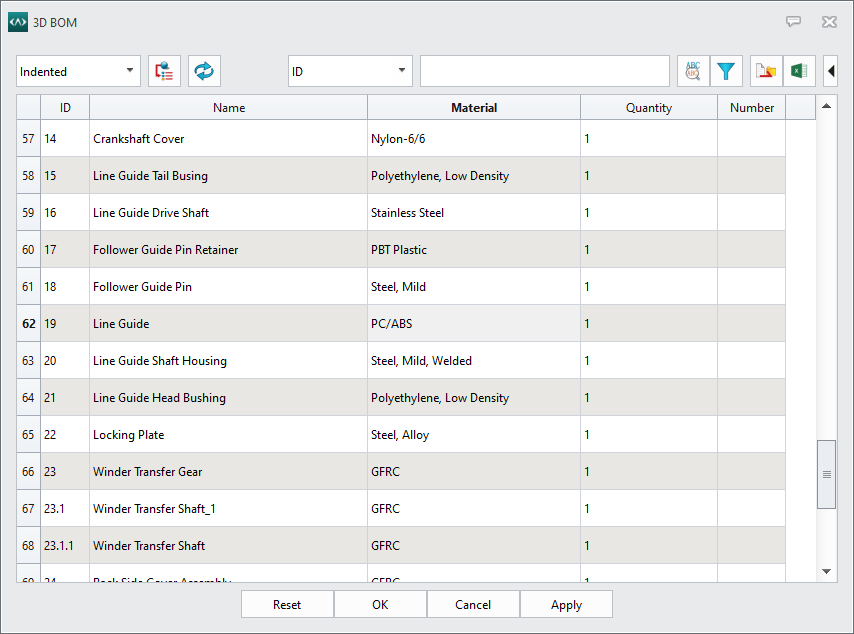The image size is (854, 634).
Task: Collapse the side panel with the black arrow
Action: pyautogui.click(x=831, y=71)
